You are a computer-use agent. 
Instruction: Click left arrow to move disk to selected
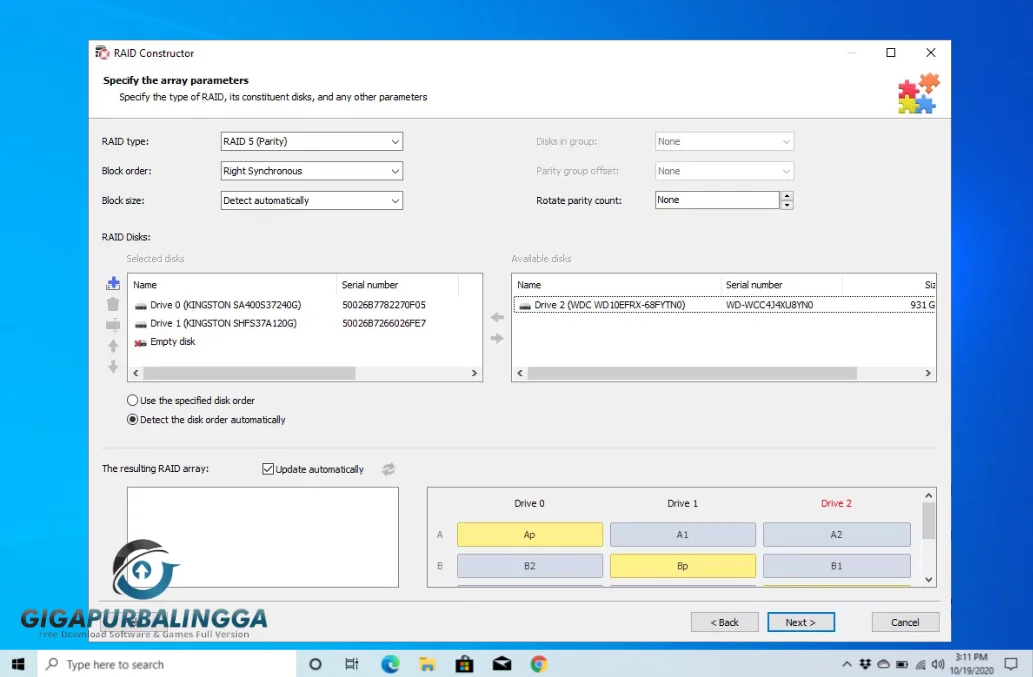pyautogui.click(x=497, y=318)
